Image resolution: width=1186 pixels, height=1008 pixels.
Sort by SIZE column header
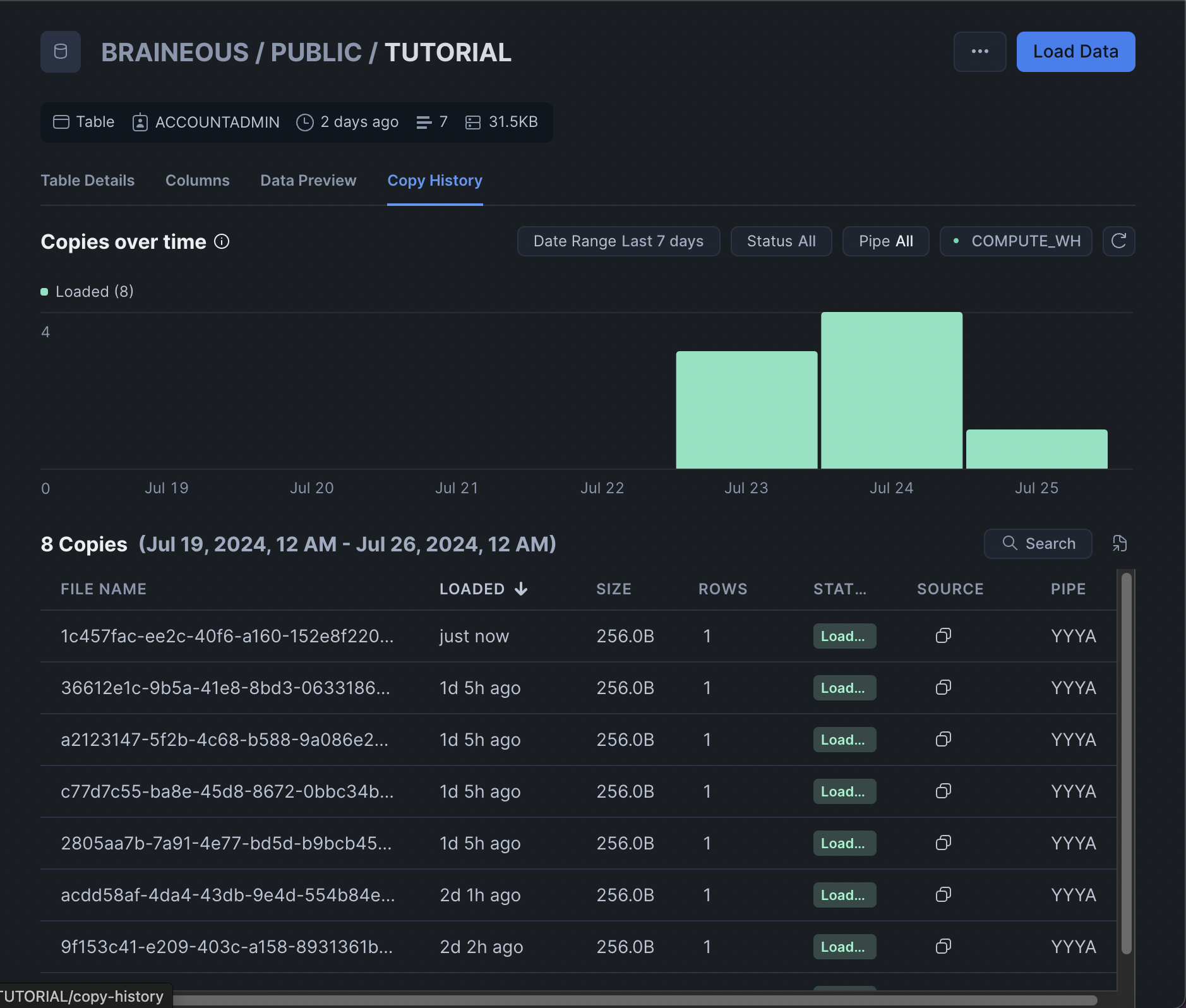614,589
